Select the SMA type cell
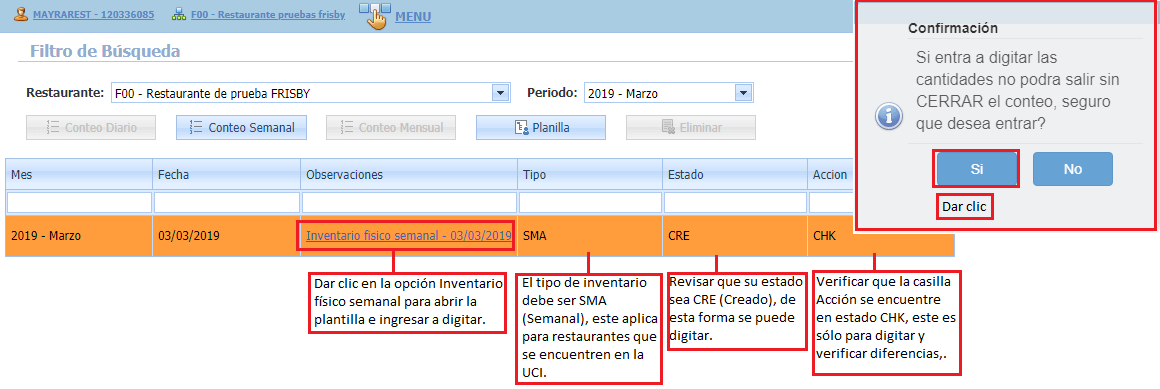 coord(590,236)
